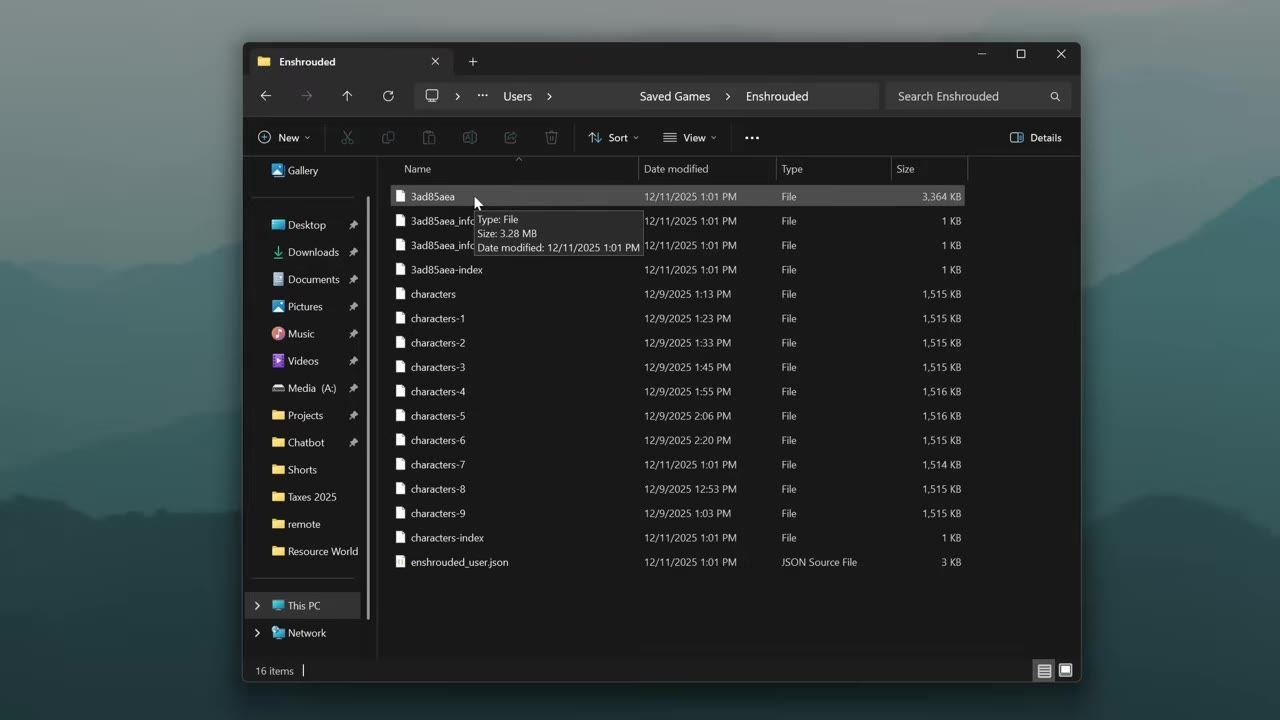Click the sidebar vertical scrollbar
This screenshot has width=1280, height=720.
click(x=369, y=408)
